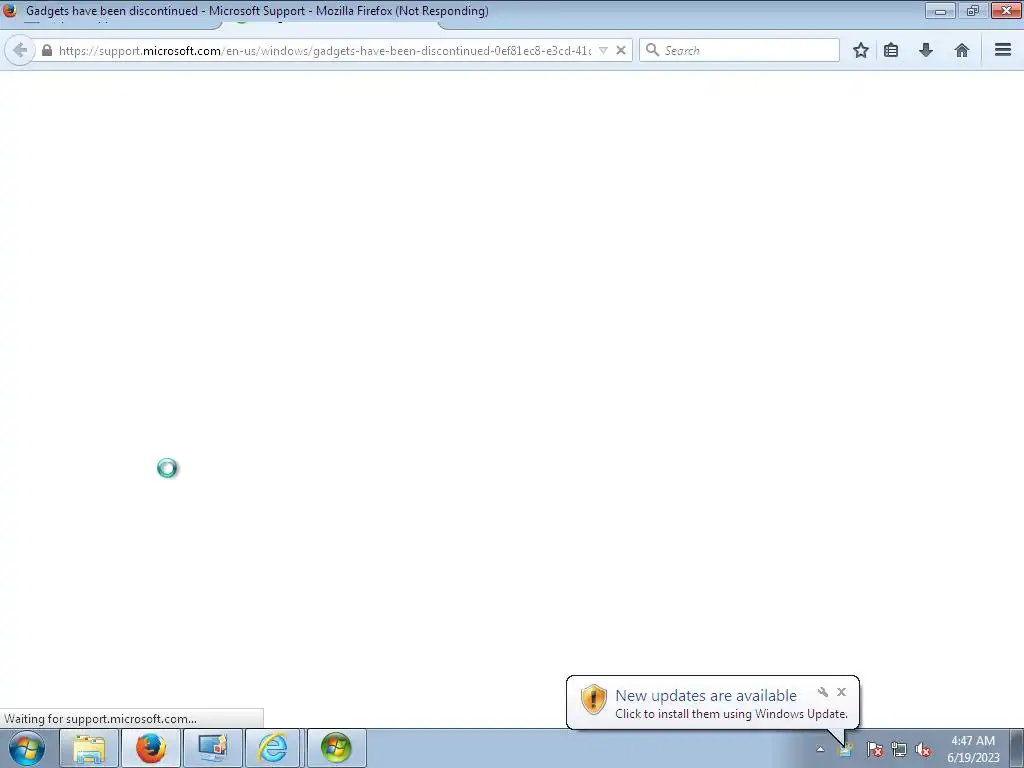The height and width of the screenshot is (768, 1024).
Task: Open Action Center flag tray icon
Action: point(875,749)
